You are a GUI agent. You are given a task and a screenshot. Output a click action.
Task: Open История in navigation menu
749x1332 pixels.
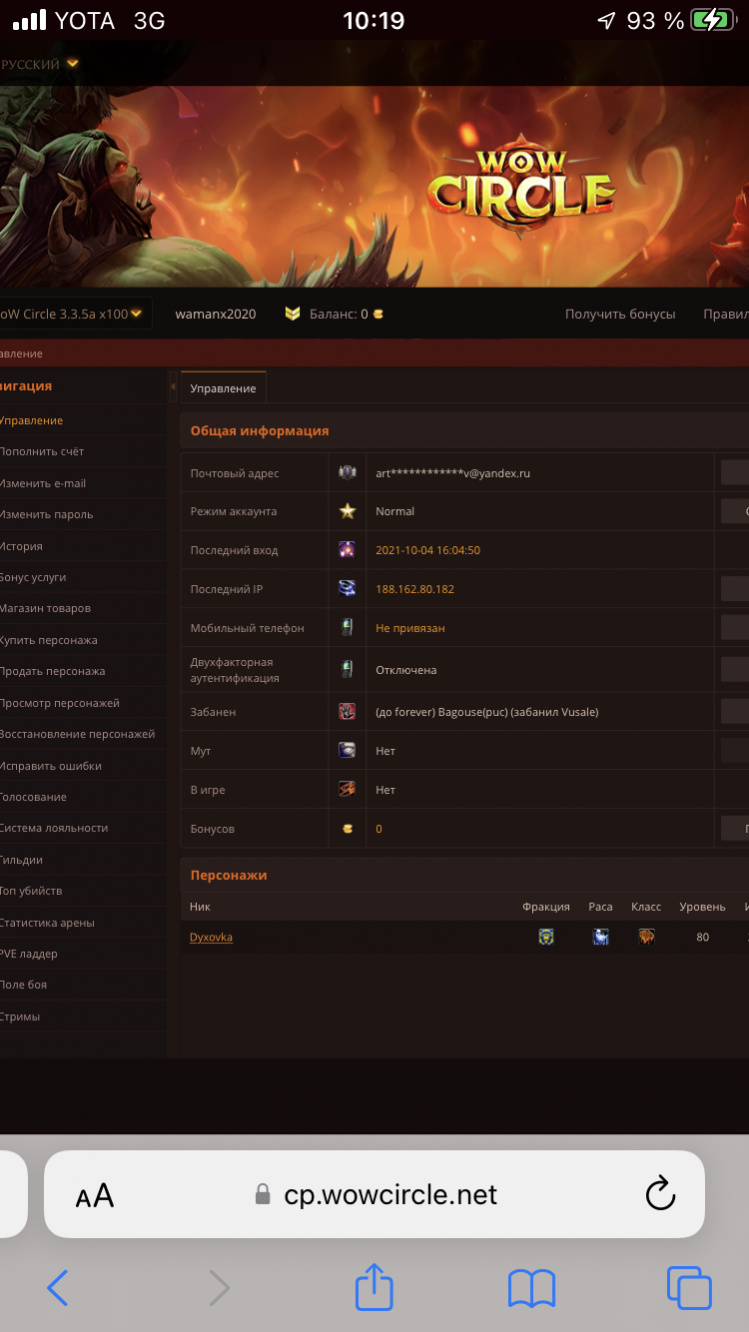(x=22, y=546)
